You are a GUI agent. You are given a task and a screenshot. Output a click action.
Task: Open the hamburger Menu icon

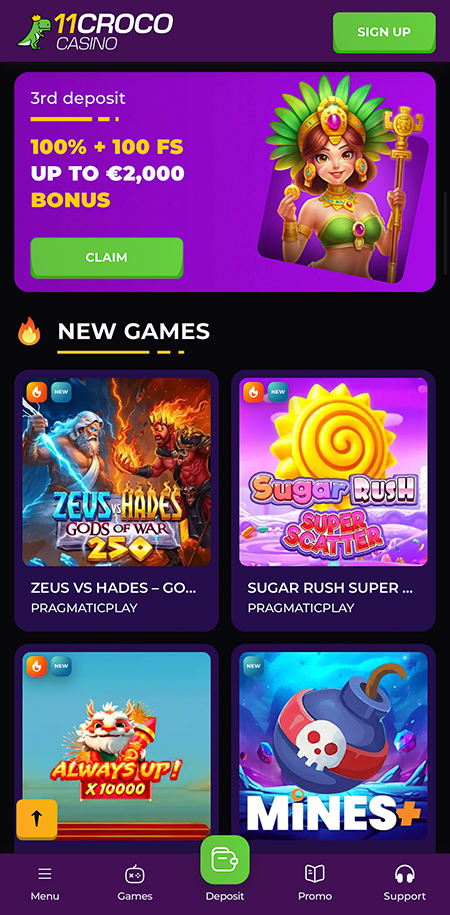pos(45,874)
